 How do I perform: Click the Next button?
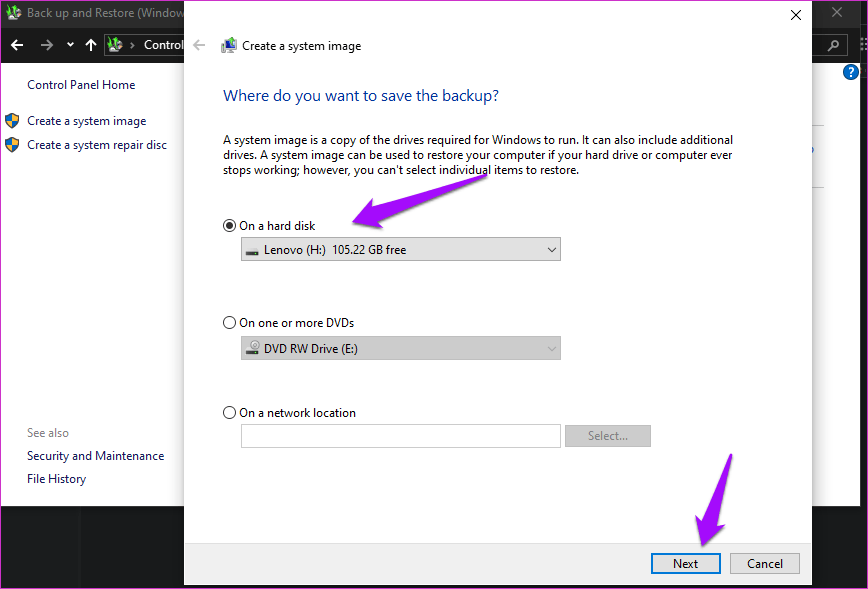tap(685, 563)
